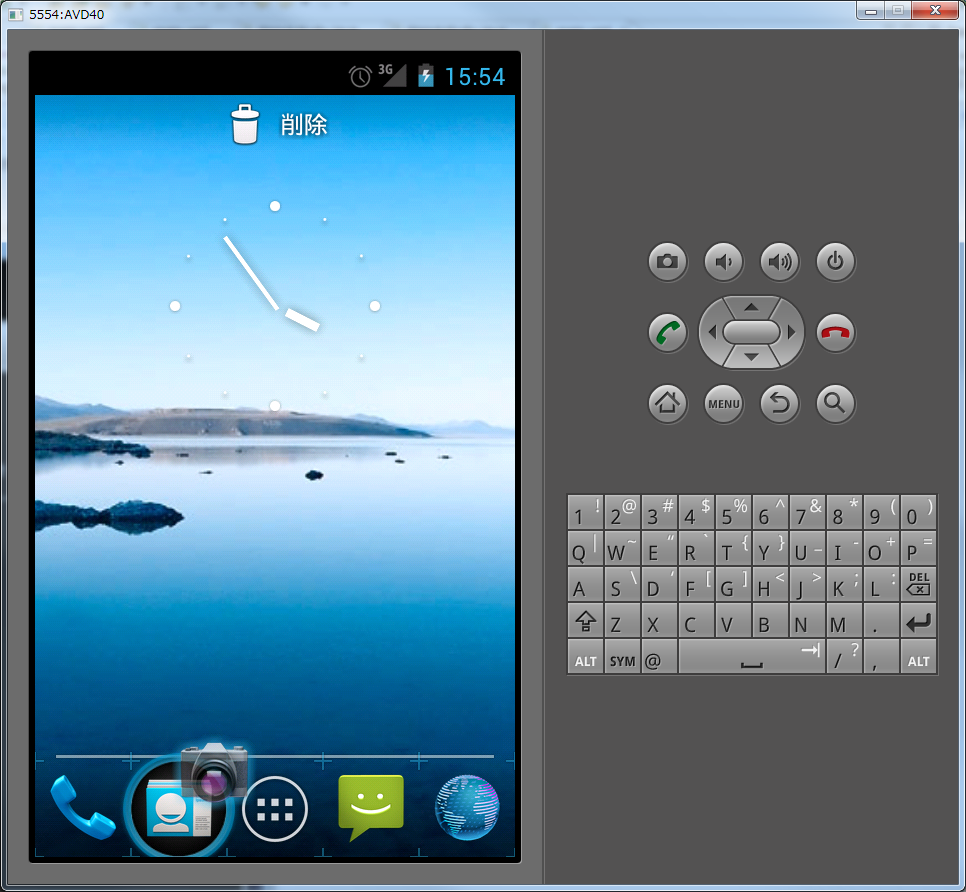Click the 5 % key
This screenshot has height=892, width=966.
coord(733,513)
